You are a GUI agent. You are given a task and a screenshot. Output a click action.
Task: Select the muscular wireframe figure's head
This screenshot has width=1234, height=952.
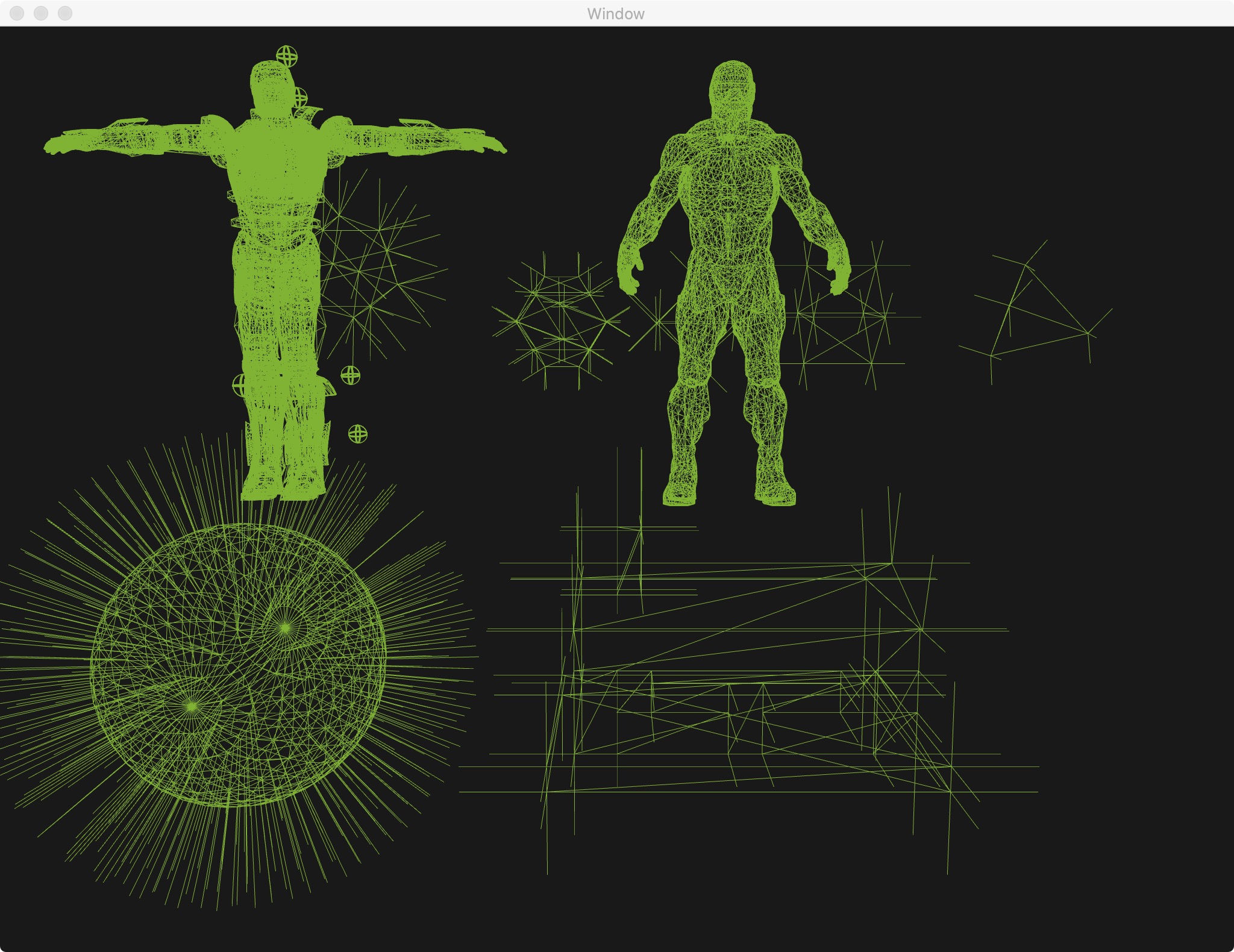pos(732,87)
